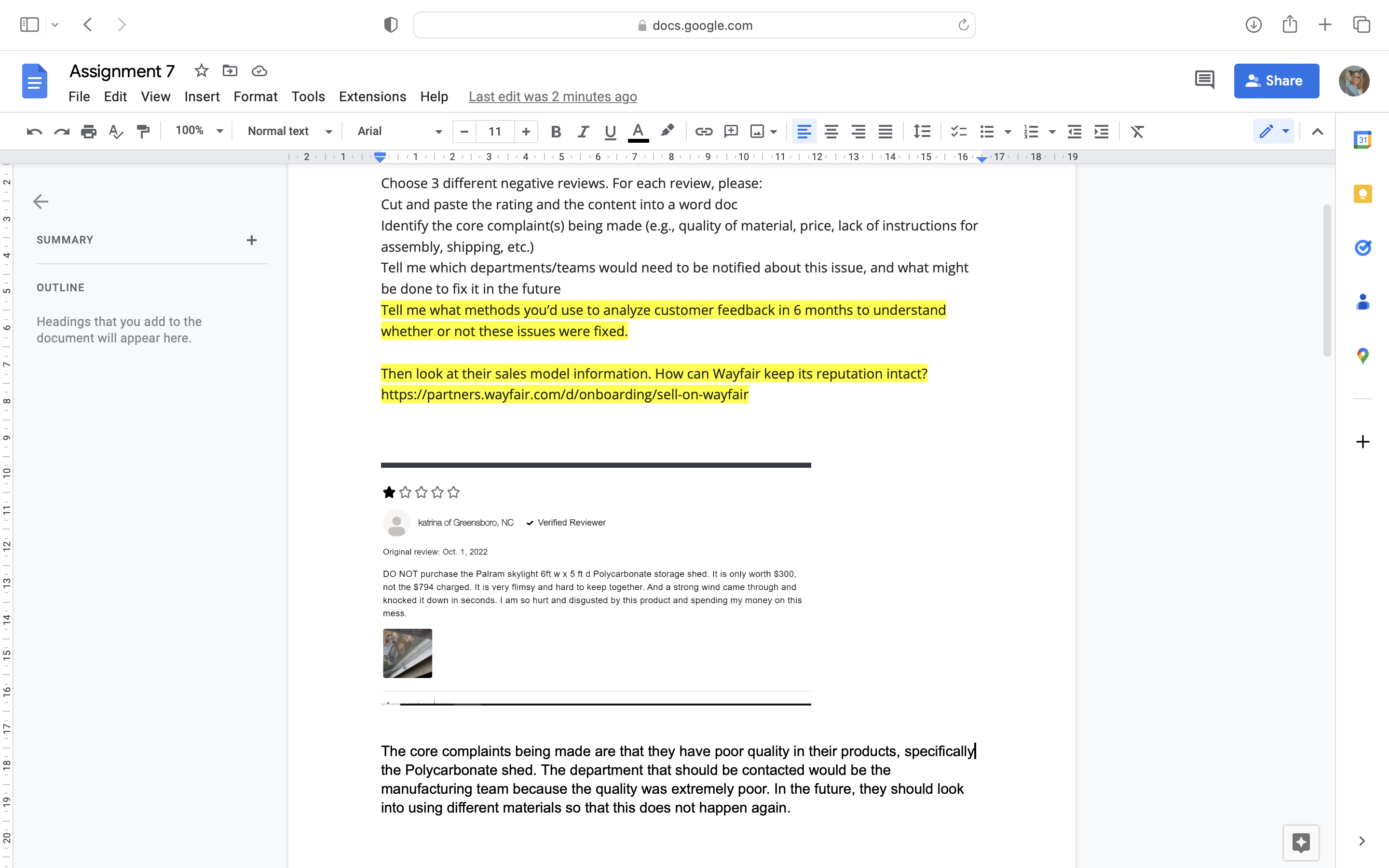
Task: Add a document summary with the plus button
Action: 252,240
